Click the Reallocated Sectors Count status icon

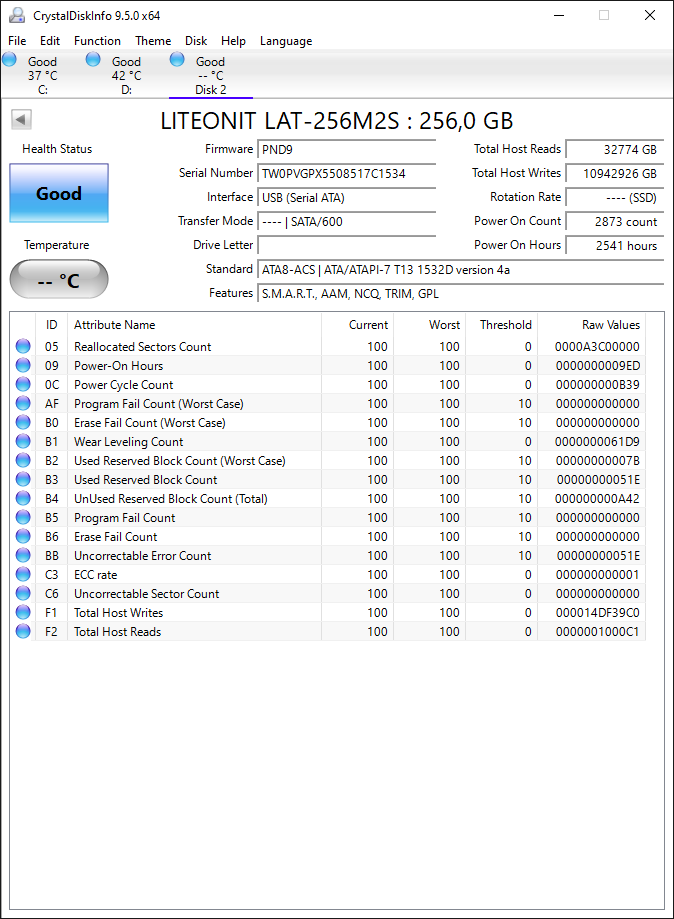pyautogui.click(x=23, y=346)
